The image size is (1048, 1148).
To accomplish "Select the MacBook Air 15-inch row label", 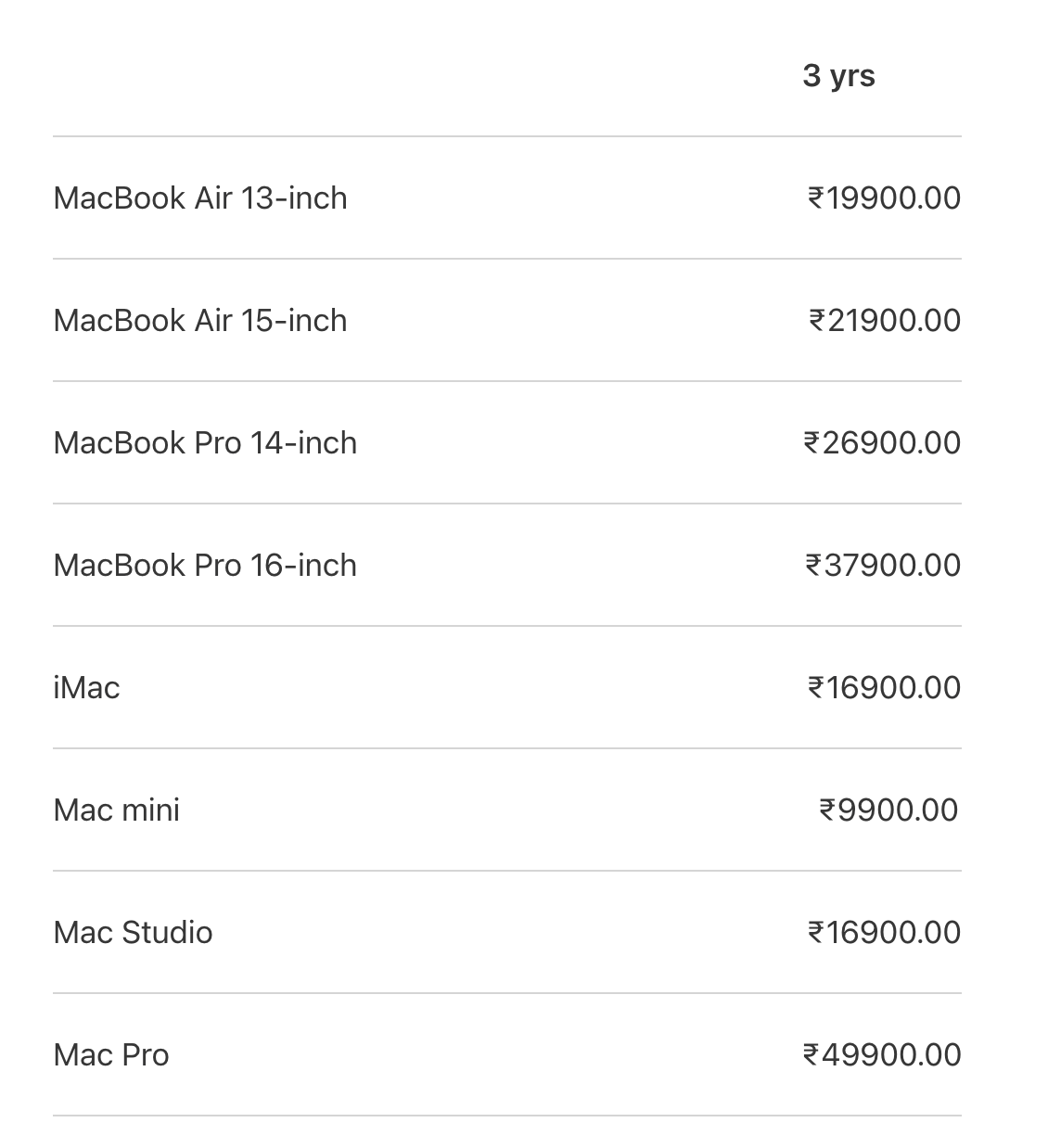I will [200, 320].
